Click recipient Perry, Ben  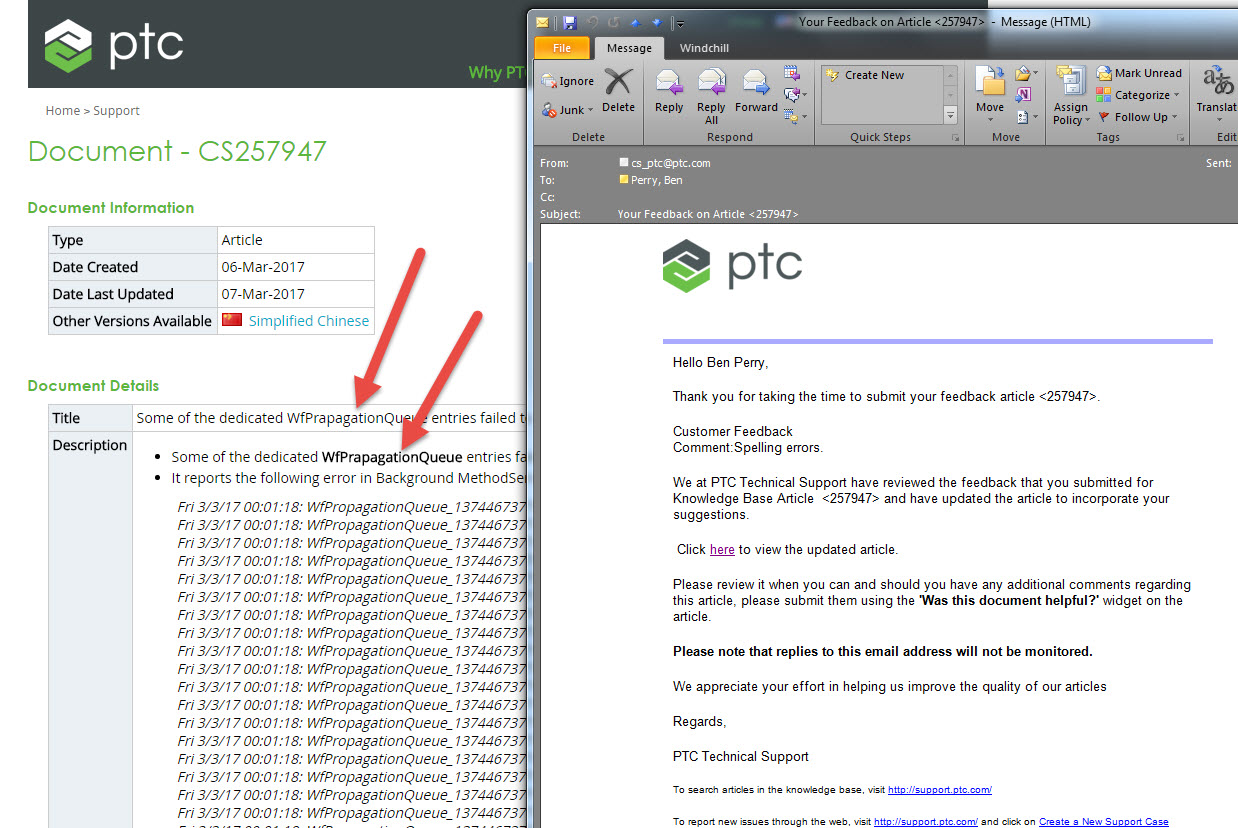(x=659, y=180)
